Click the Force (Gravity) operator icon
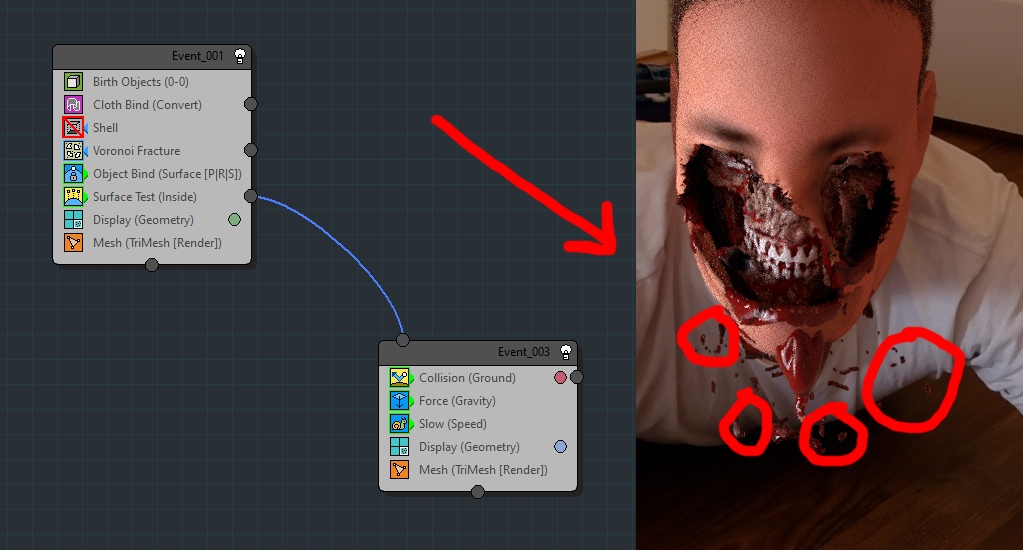This screenshot has height=553, width=1023. tap(399, 400)
